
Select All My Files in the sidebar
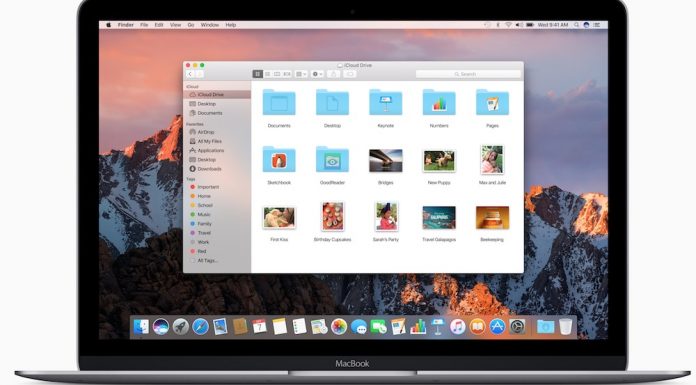tap(217, 141)
